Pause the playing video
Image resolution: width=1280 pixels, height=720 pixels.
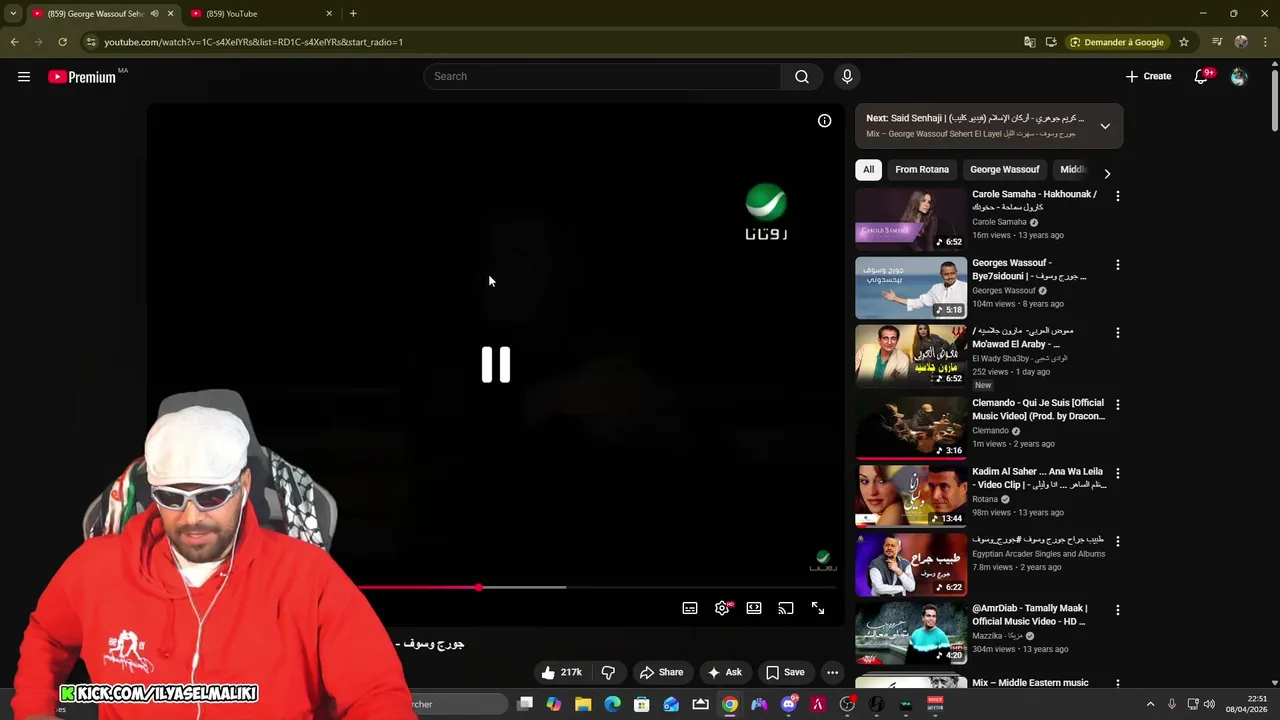[x=496, y=365]
